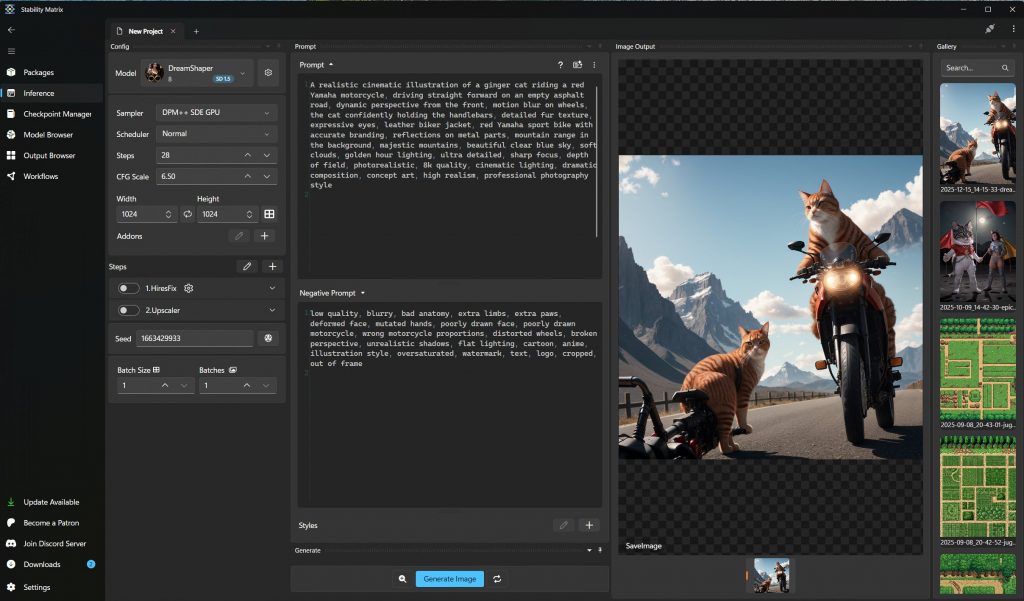Click the Generate Image button
The height and width of the screenshot is (601, 1024).
pyautogui.click(x=449, y=579)
